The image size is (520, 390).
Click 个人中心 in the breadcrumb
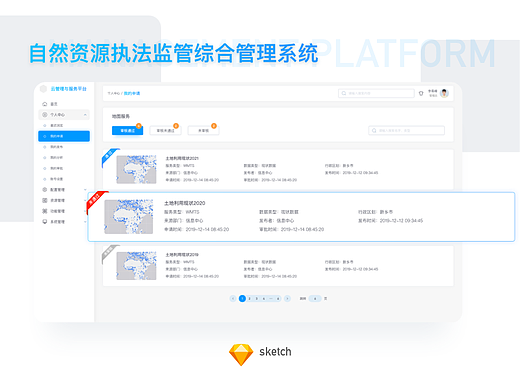click(114, 93)
